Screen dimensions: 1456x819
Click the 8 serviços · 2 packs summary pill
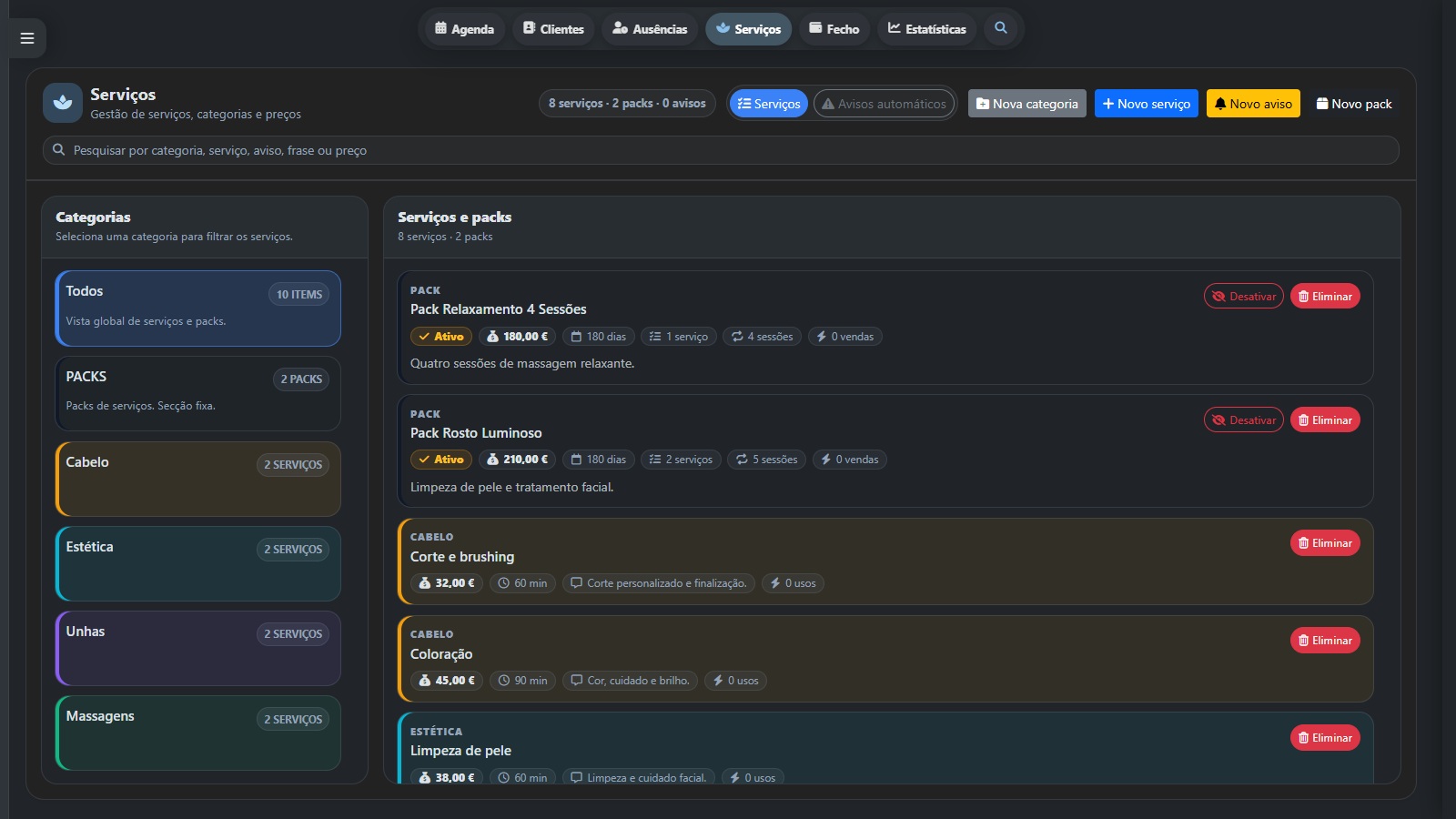pyautogui.click(x=627, y=103)
